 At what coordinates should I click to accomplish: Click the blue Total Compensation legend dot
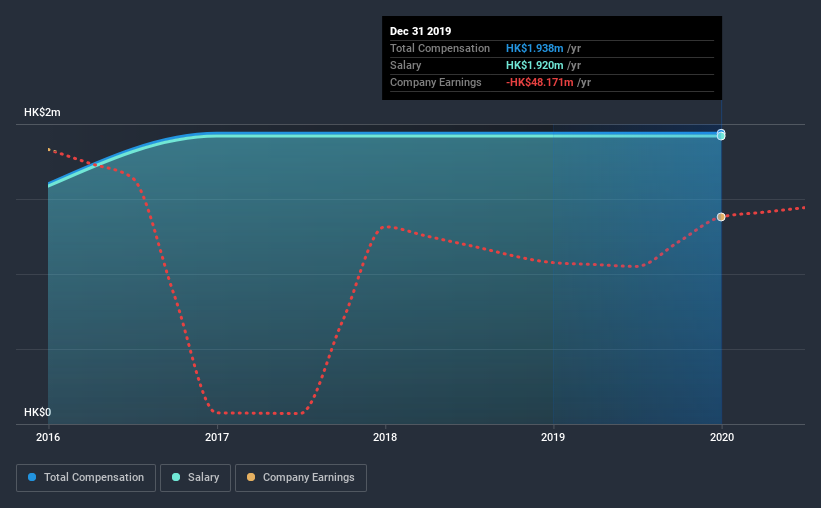point(32,477)
